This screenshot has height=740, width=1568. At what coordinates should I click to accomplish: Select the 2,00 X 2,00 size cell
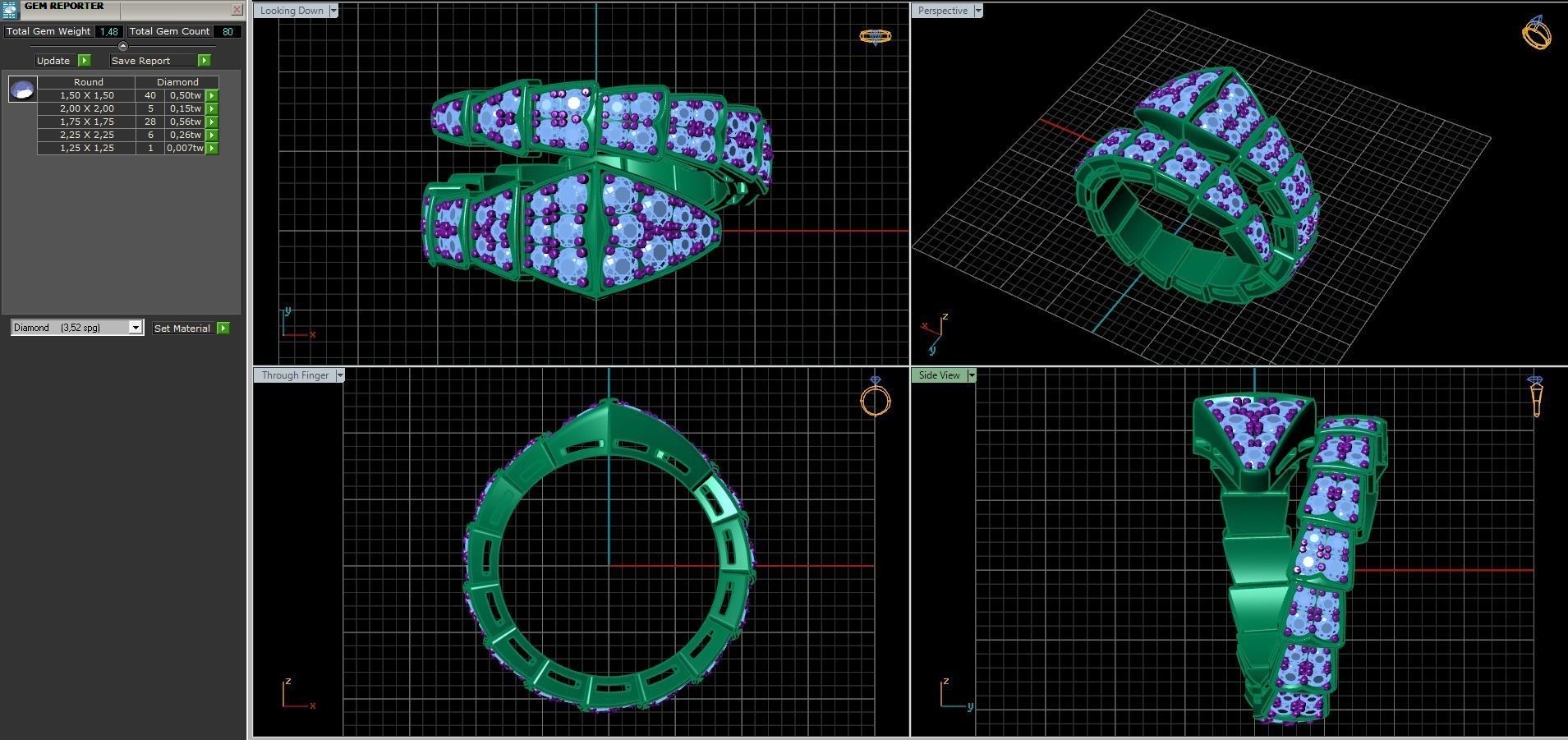(86, 109)
